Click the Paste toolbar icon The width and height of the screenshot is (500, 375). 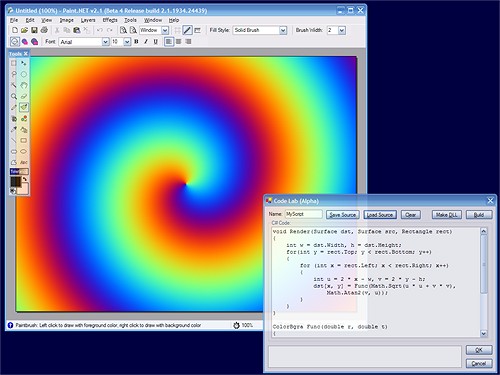point(77,30)
